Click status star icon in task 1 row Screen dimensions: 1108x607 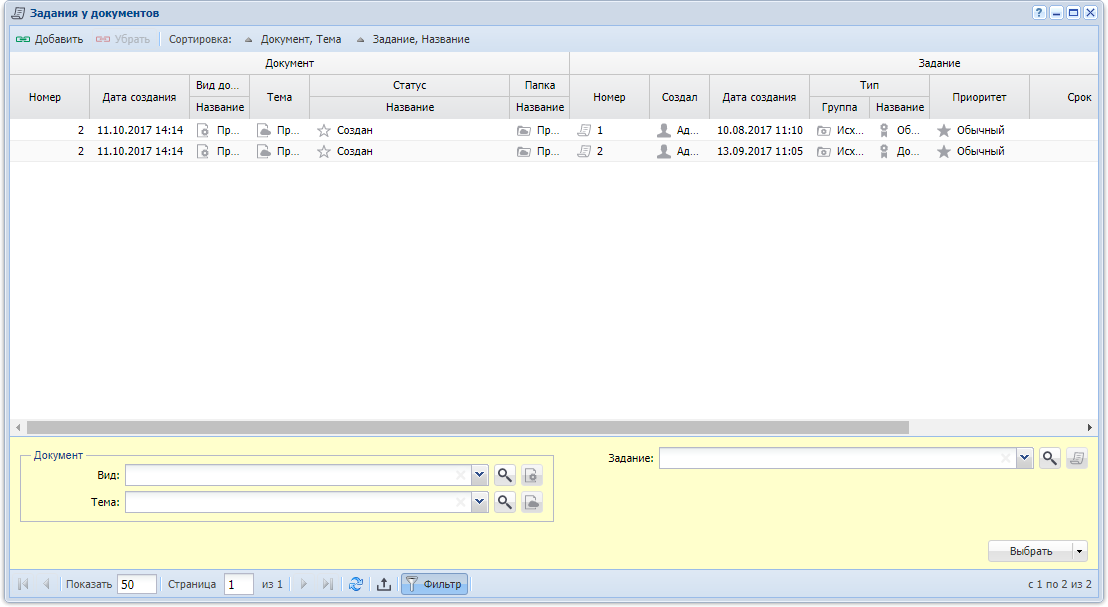(x=324, y=130)
